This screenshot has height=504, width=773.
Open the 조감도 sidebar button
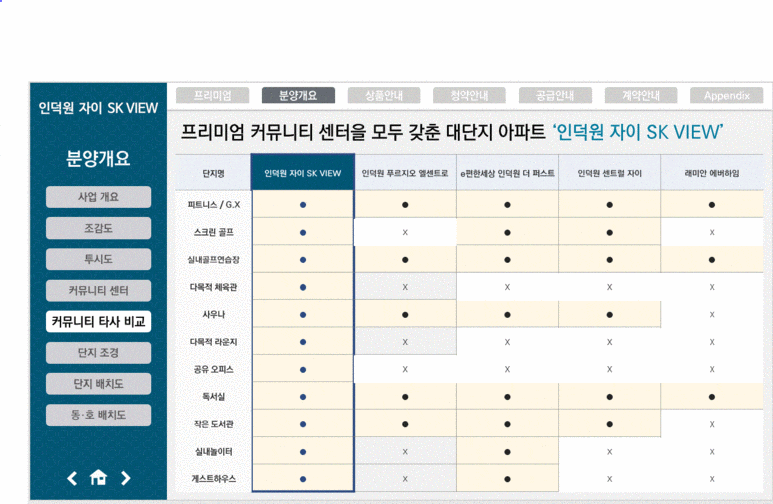[x=99, y=228]
